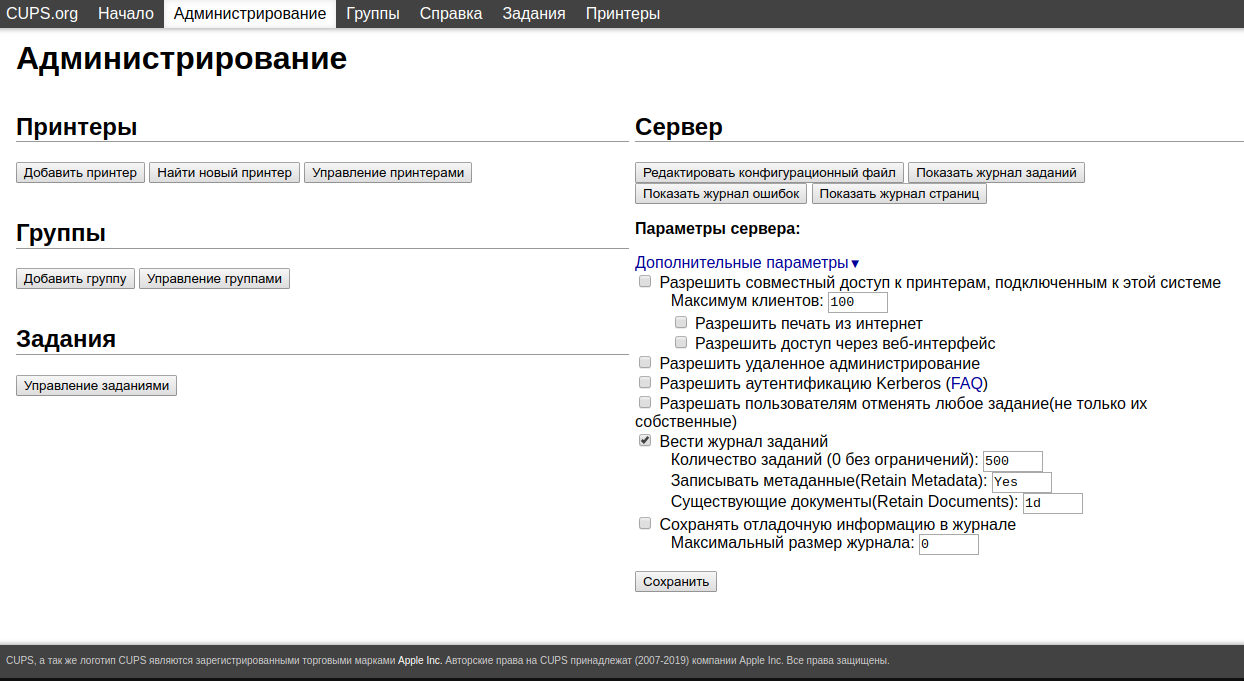Focus the Retain Documents field

pyautogui.click(x=1053, y=503)
